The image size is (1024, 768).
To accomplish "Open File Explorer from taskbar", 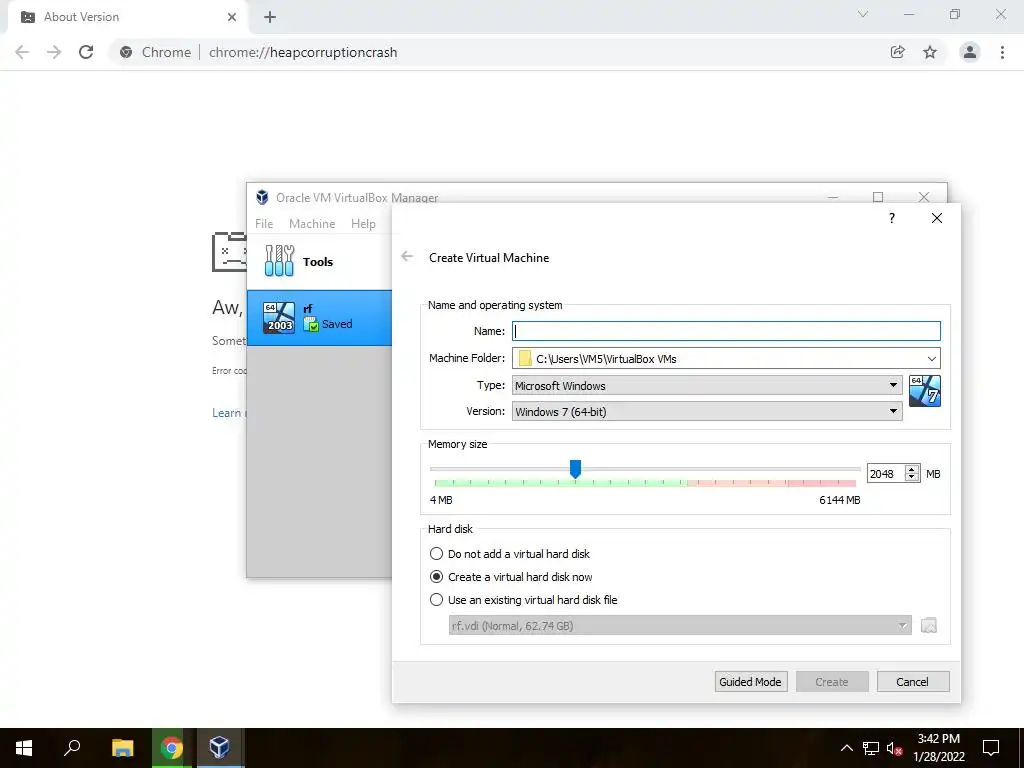I will tap(122, 748).
